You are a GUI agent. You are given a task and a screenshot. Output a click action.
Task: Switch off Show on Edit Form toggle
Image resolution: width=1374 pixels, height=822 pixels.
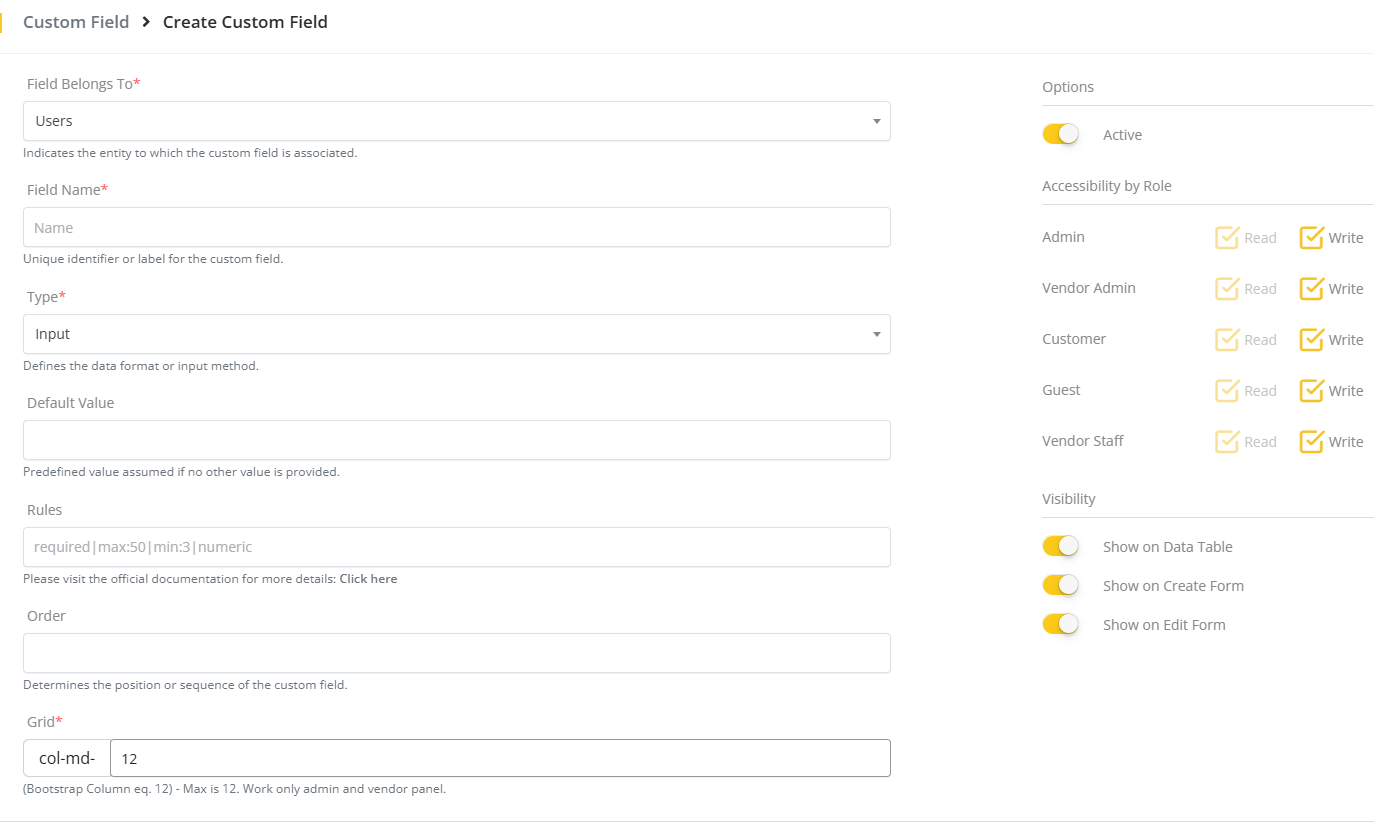pos(1060,624)
